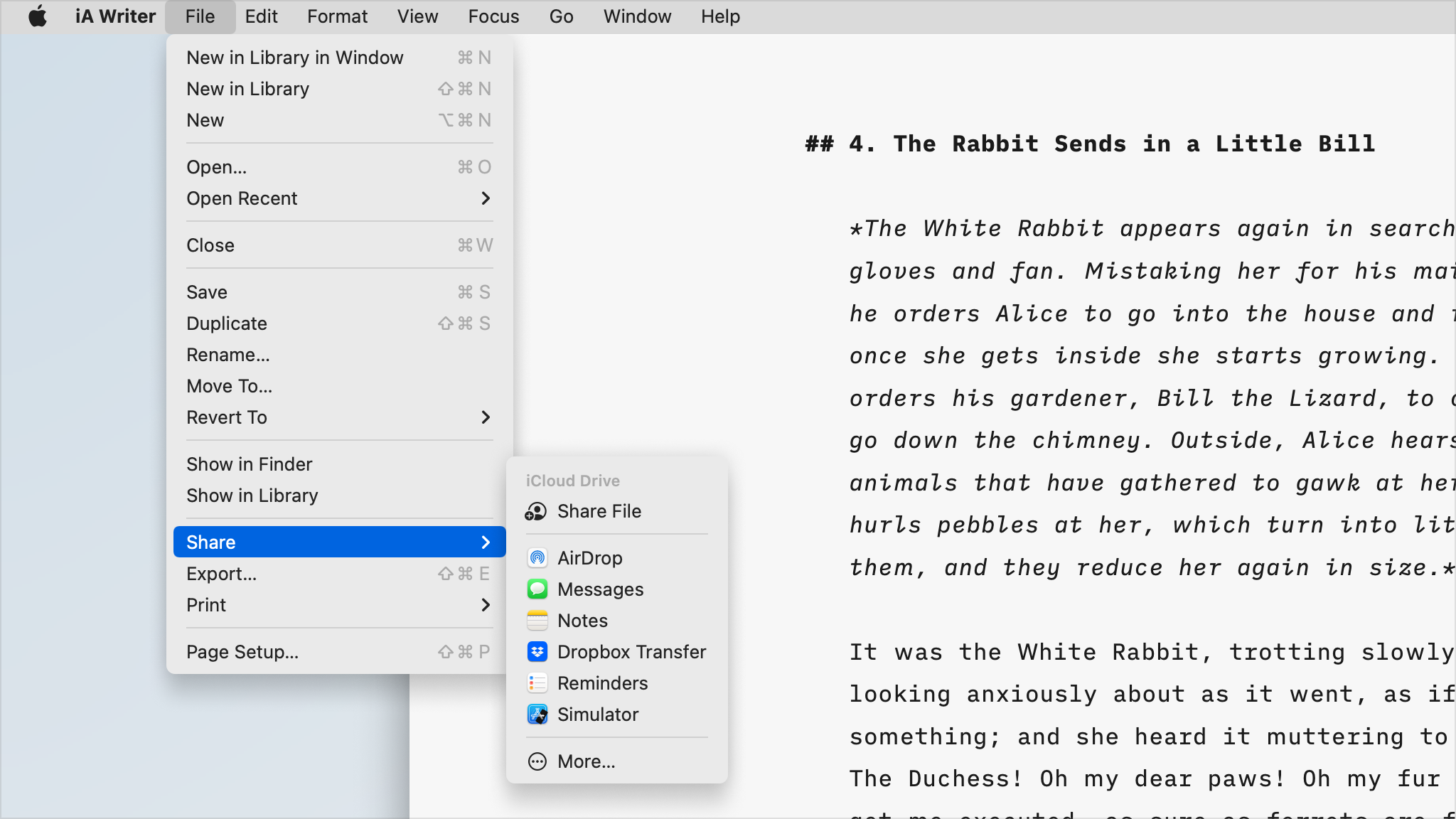1456x819 pixels.
Task: Click the Reminders app icon
Action: click(x=537, y=683)
